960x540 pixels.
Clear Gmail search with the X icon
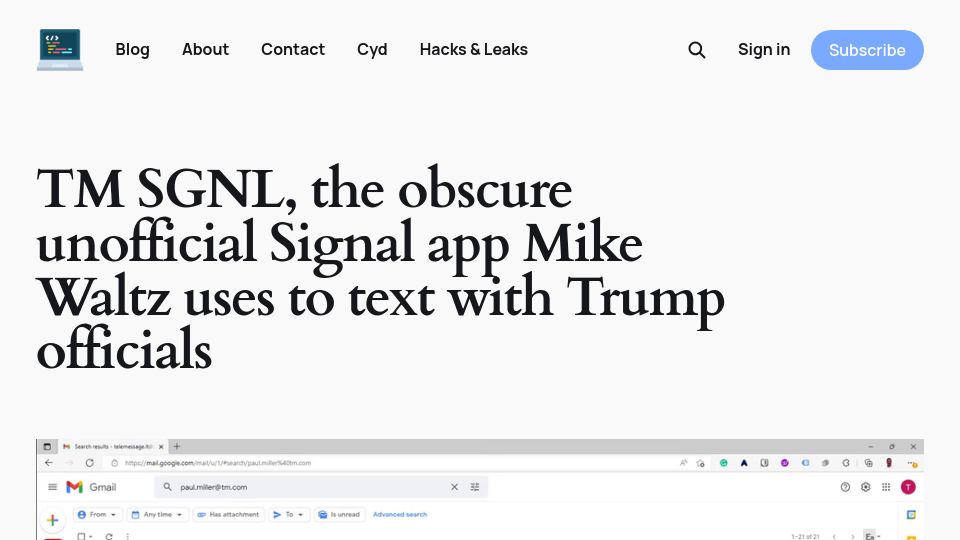coord(454,487)
